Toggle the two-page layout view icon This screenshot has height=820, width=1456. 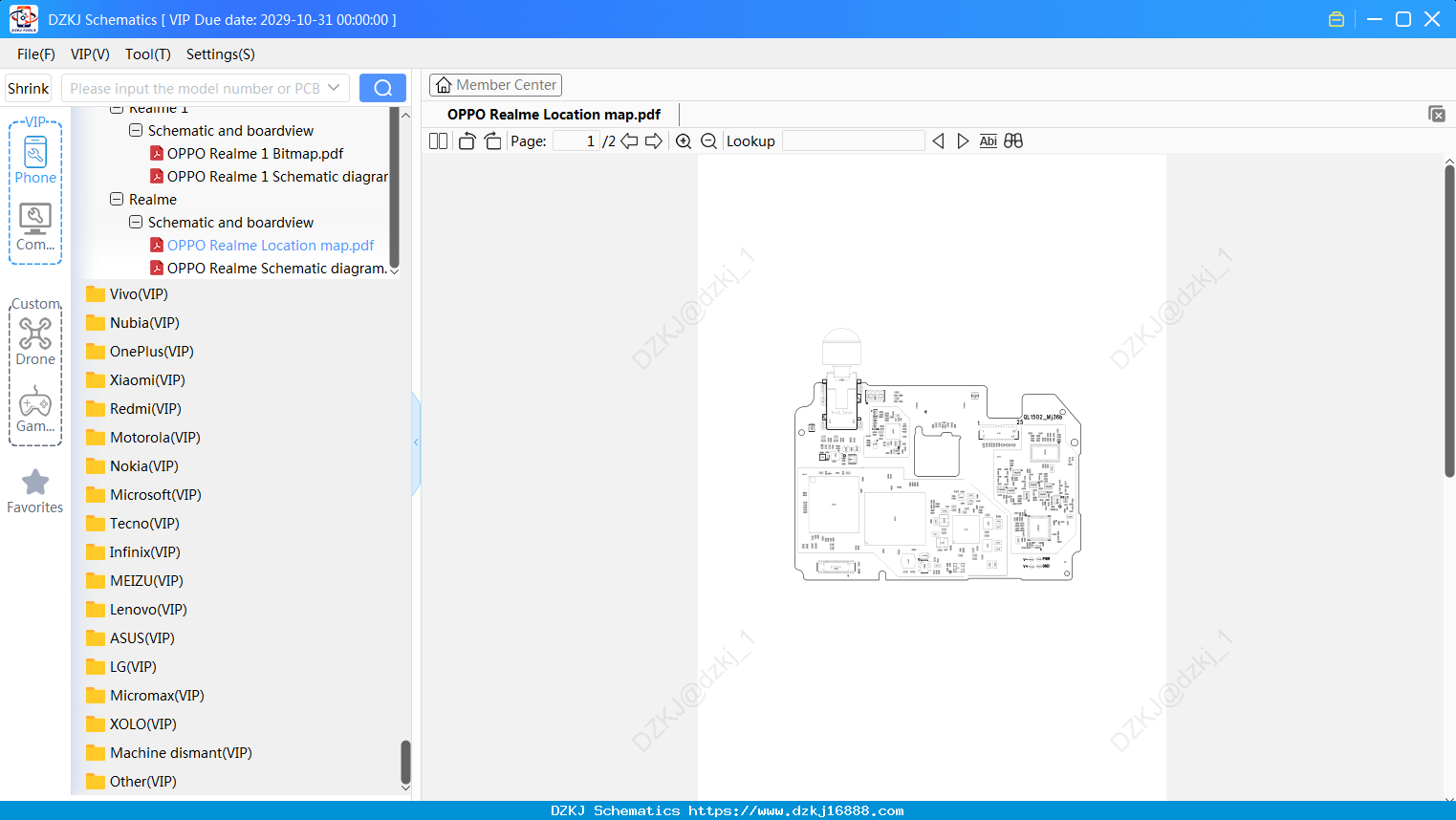[x=439, y=141]
